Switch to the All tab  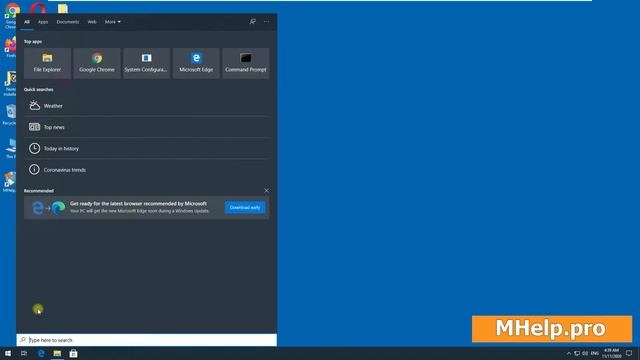tap(27, 22)
